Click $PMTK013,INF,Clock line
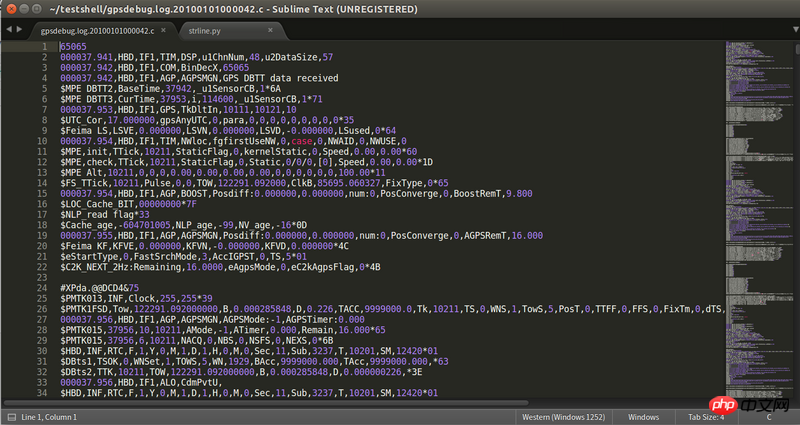Viewport: 800px width, 425px height. click(x=136, y=298)
